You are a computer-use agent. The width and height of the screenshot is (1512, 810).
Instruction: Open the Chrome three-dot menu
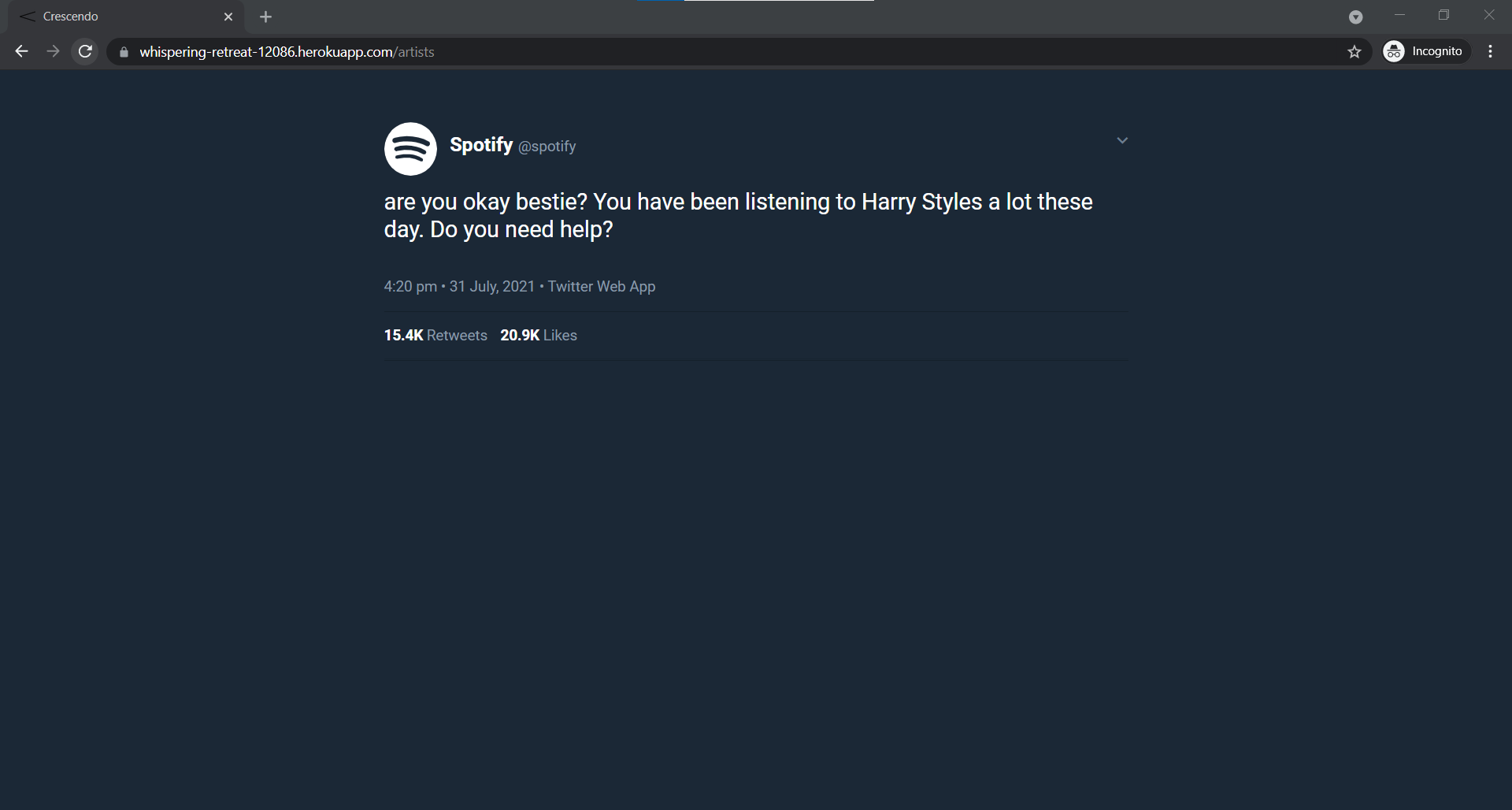tap(1490, 51)
